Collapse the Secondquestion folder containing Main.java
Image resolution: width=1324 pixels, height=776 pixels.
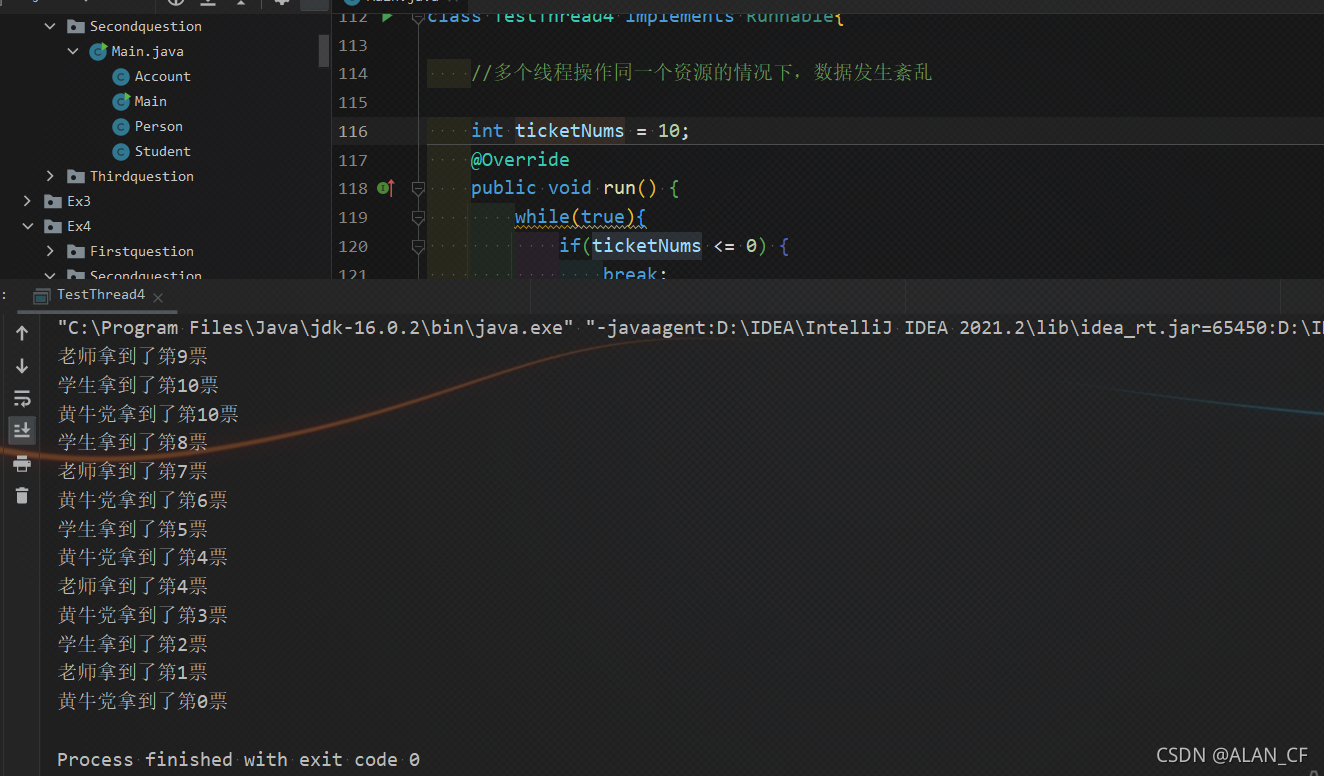(51, 26)
